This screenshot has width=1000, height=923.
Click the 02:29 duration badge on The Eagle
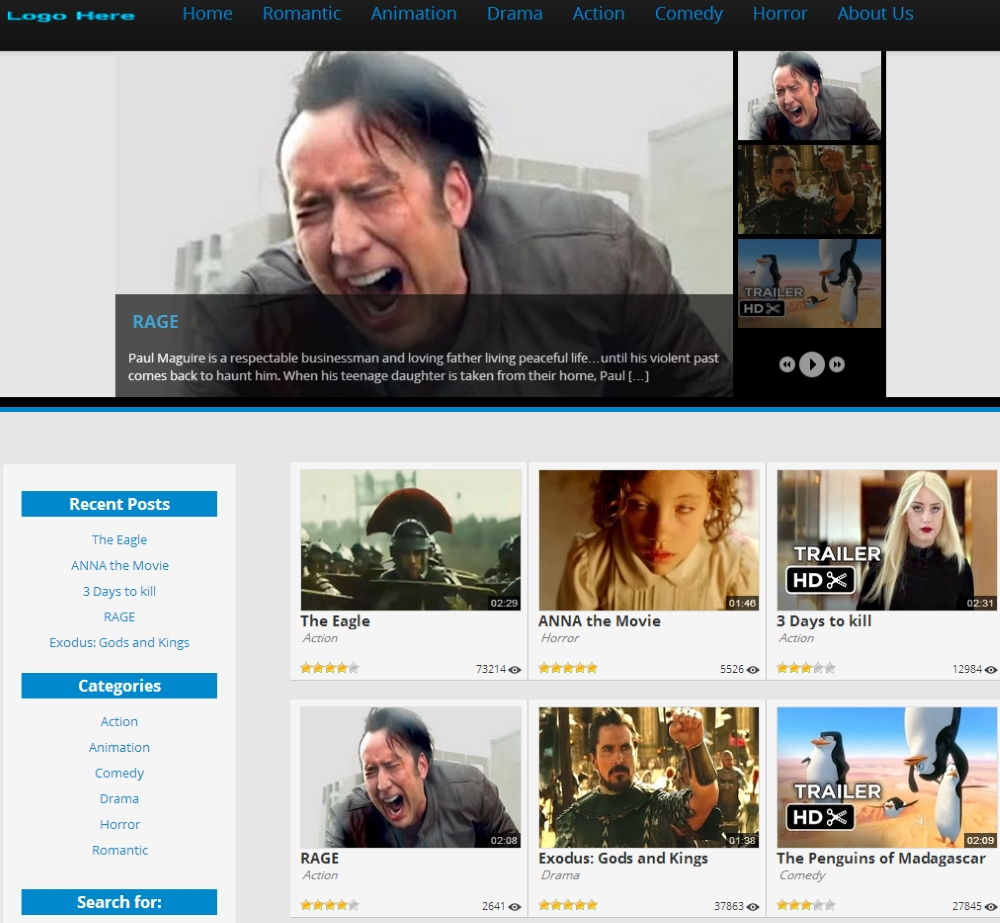coord(504,603)
